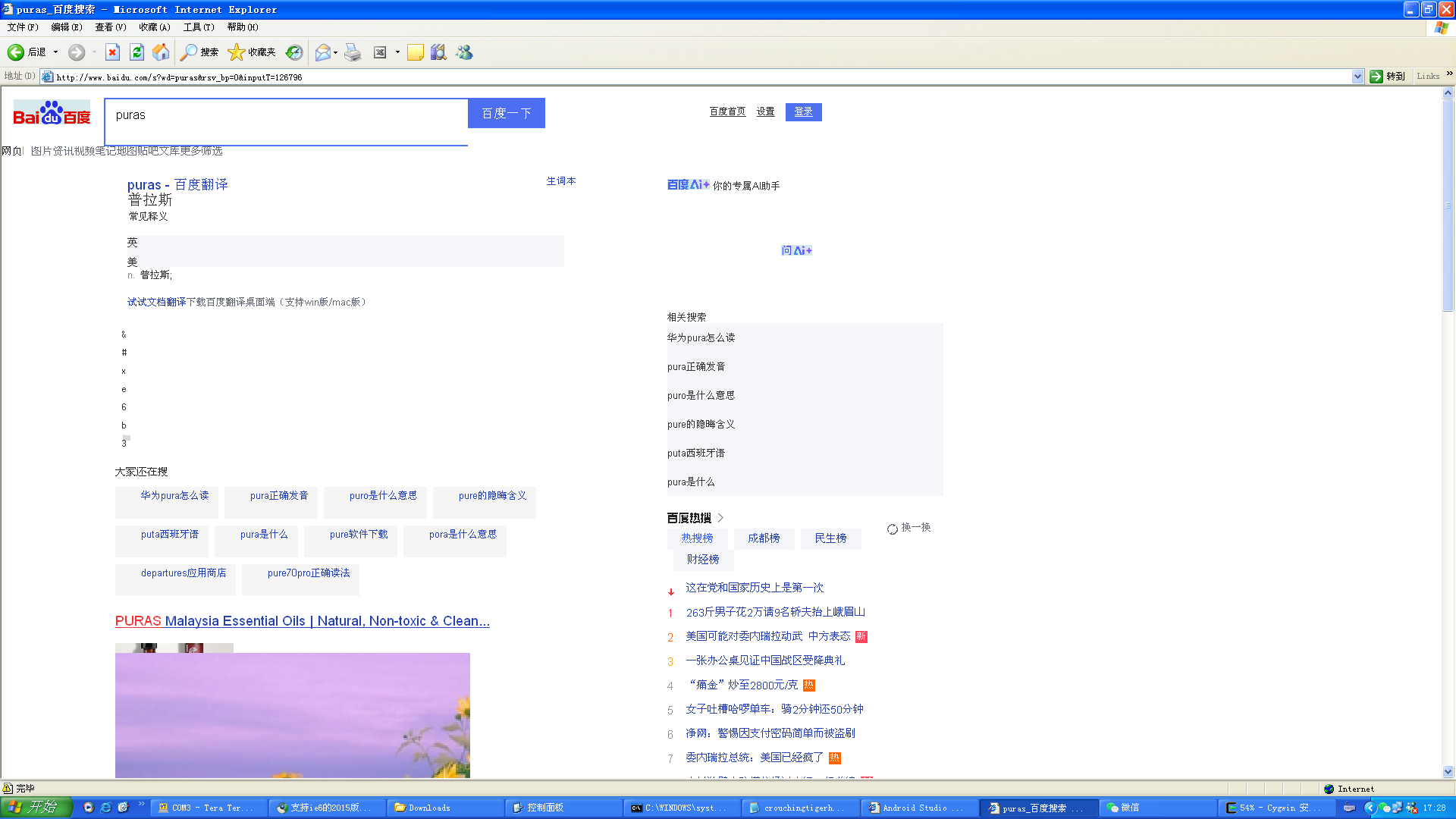Image resolution: width=1456 pixels, height=819 pixels.
Task: Open the Favorites (收藏夹) star button
Action: [x=252, y=52]
